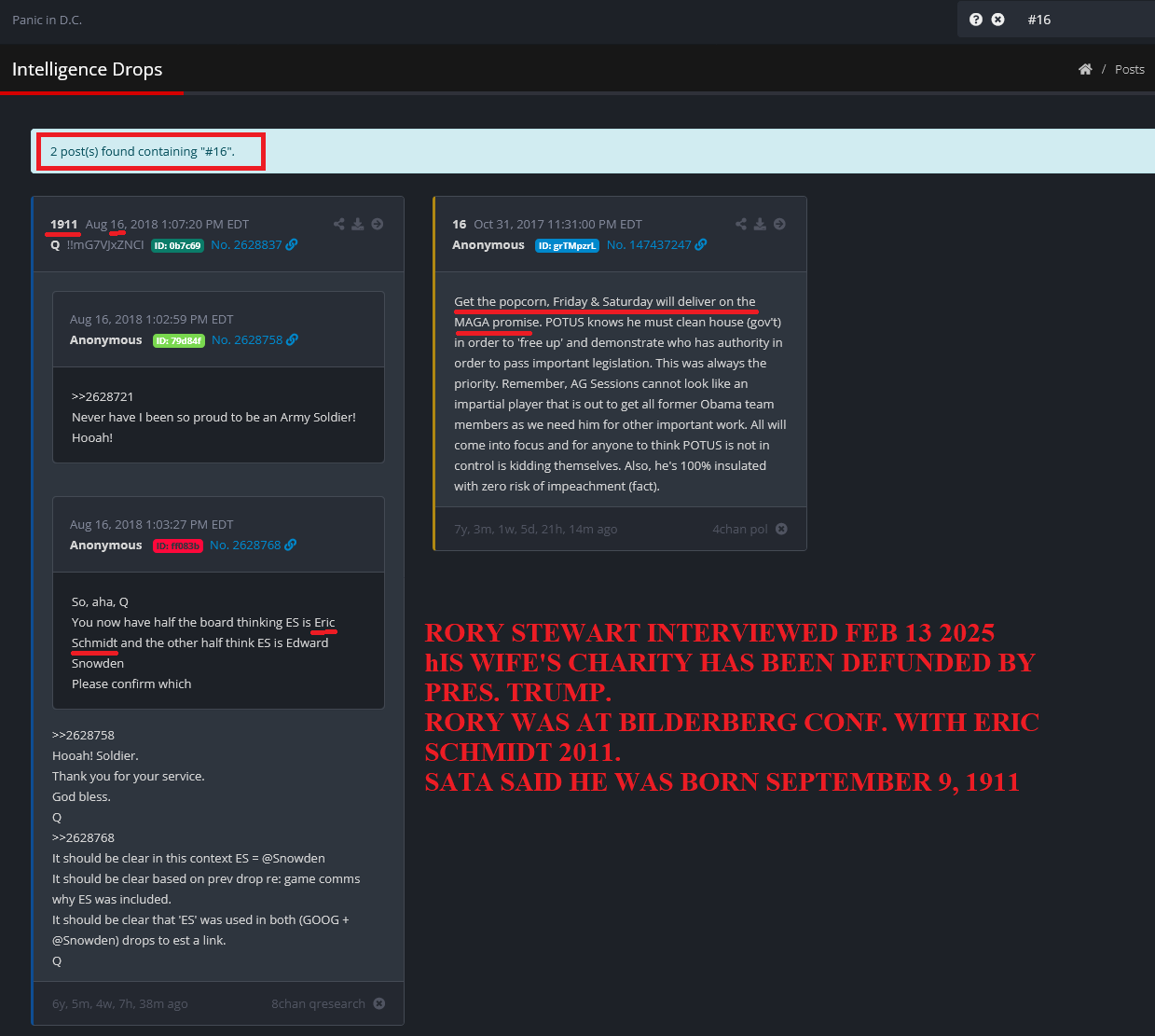This screenshot has height=1036, width=1155.
Task: Click the X icon beside 8chan qresearch
Action: pyautogui.click(x=379, y=1003)
